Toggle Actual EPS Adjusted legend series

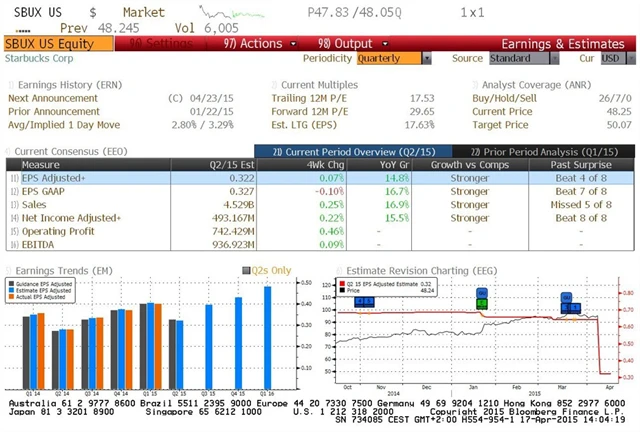click(x=11, y=296)
